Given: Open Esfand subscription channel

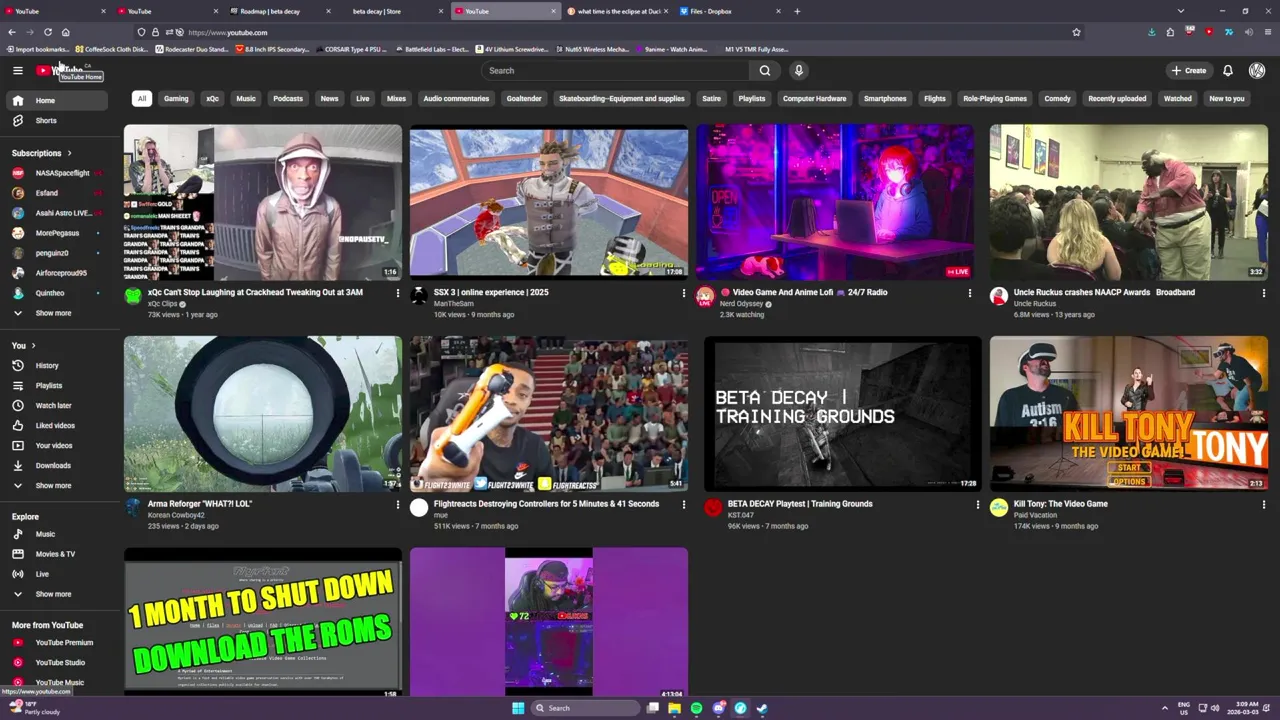Looking at the screenshot, I should point(55,193).
